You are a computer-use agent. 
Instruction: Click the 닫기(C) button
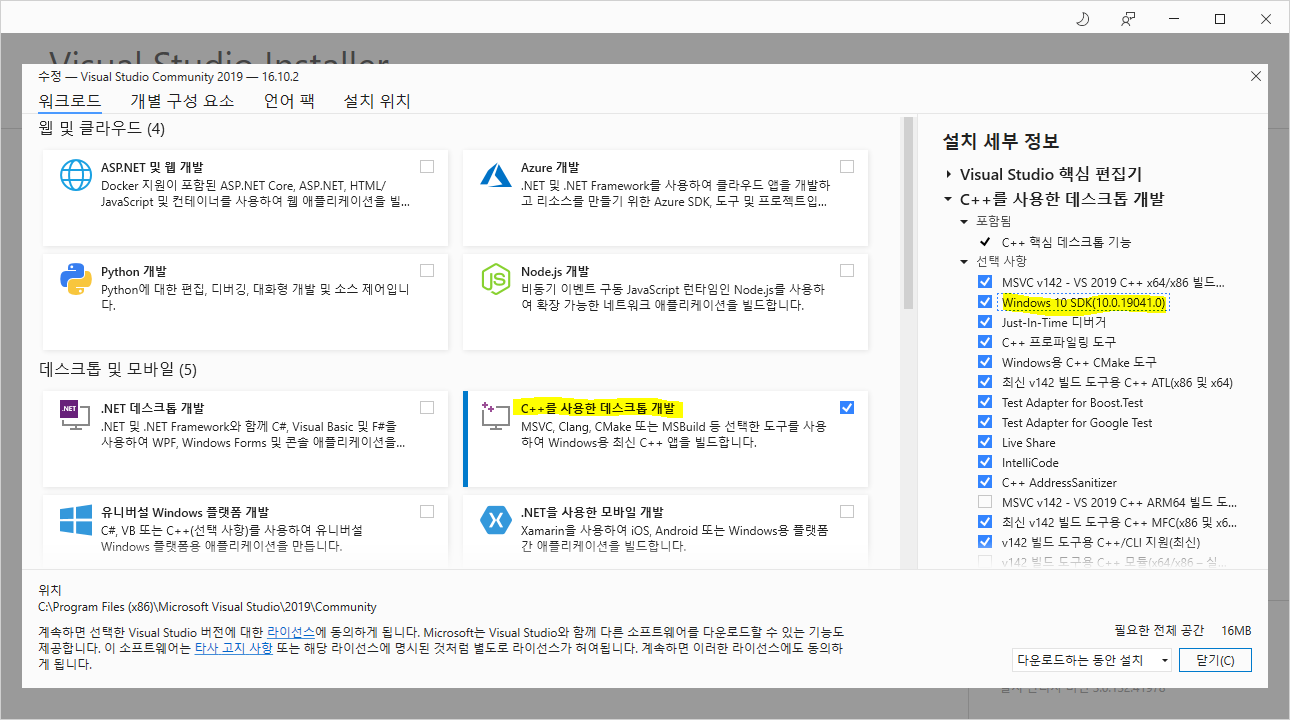1215,660
